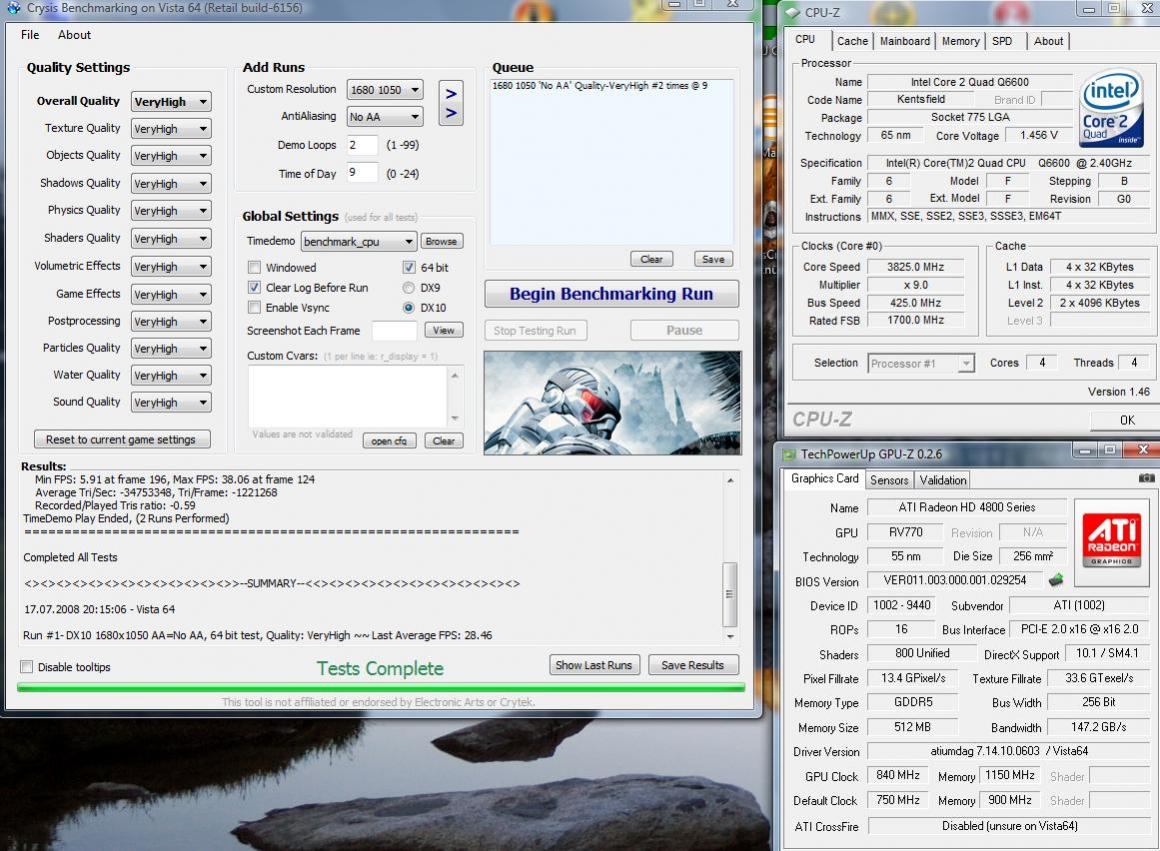
Task: Expand the Physics Quality dropdown
Action: click(x=171, y=211)
